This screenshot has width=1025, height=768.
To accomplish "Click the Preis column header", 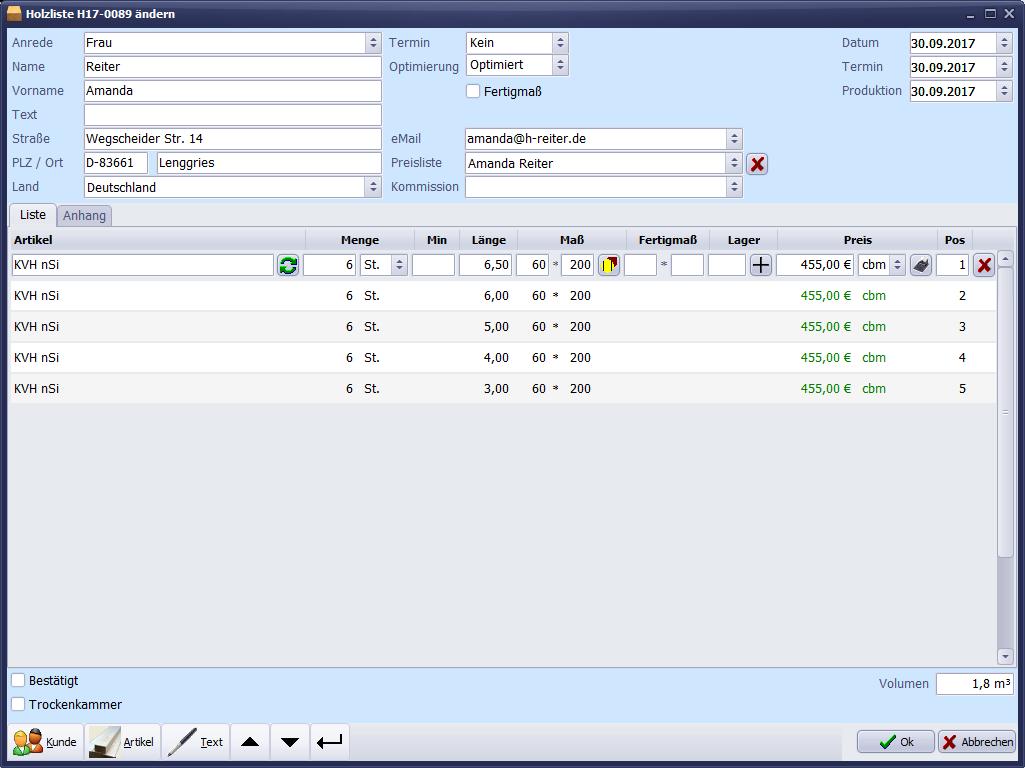I will [x=857, y=240].
